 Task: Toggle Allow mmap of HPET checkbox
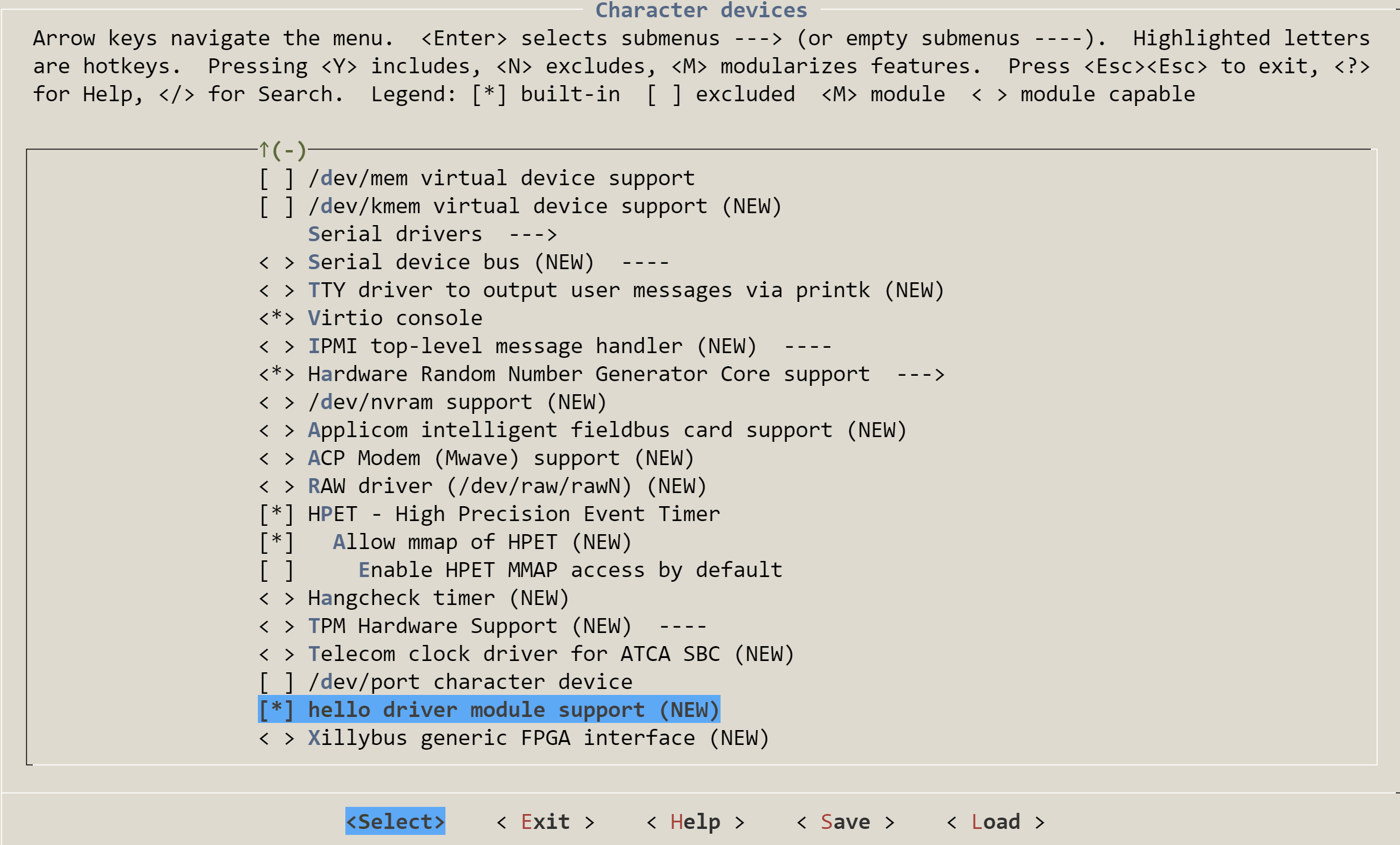pyautogui.click(x=445, y=542)
